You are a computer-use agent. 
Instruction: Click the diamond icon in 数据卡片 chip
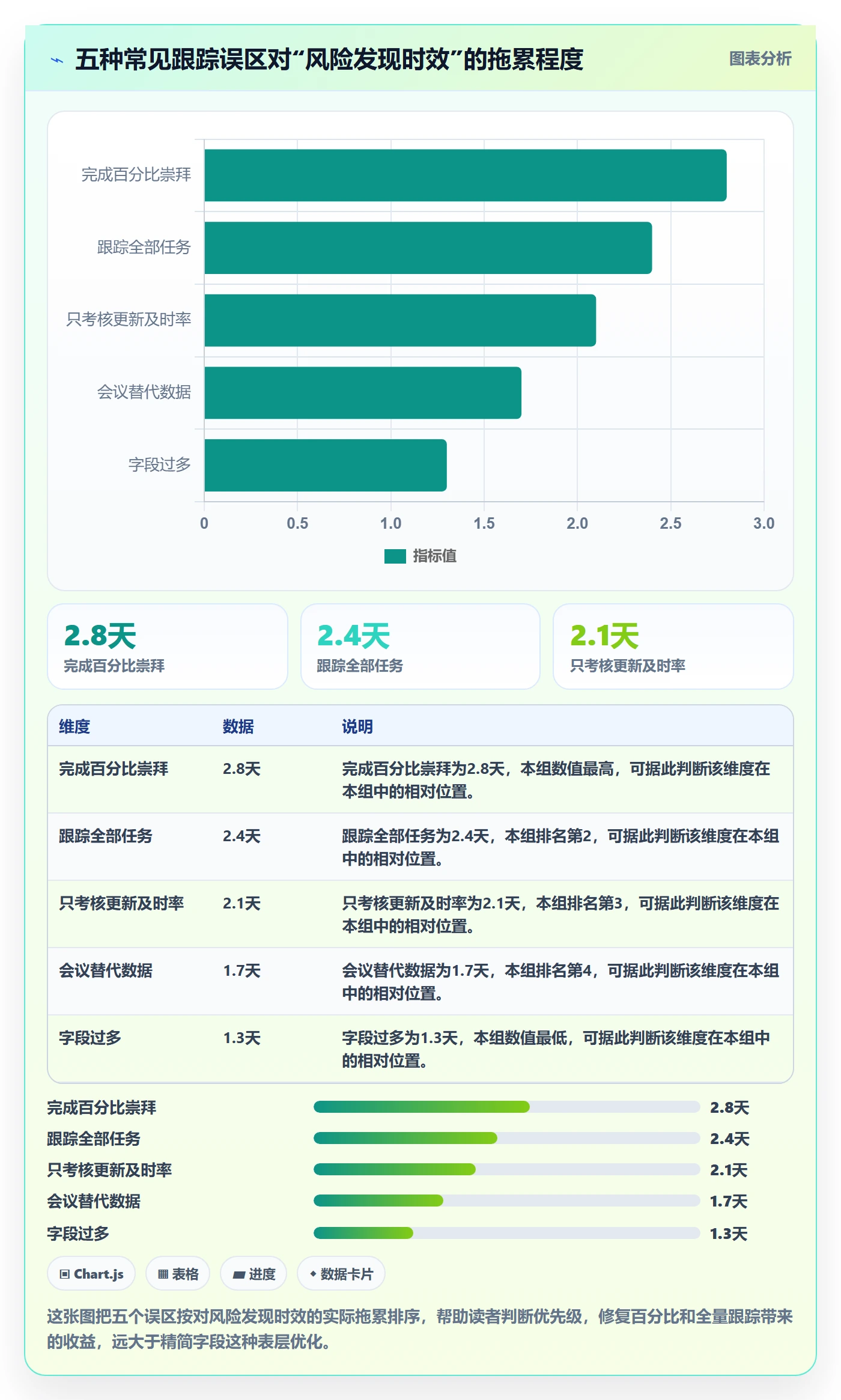click(313, 1274)
